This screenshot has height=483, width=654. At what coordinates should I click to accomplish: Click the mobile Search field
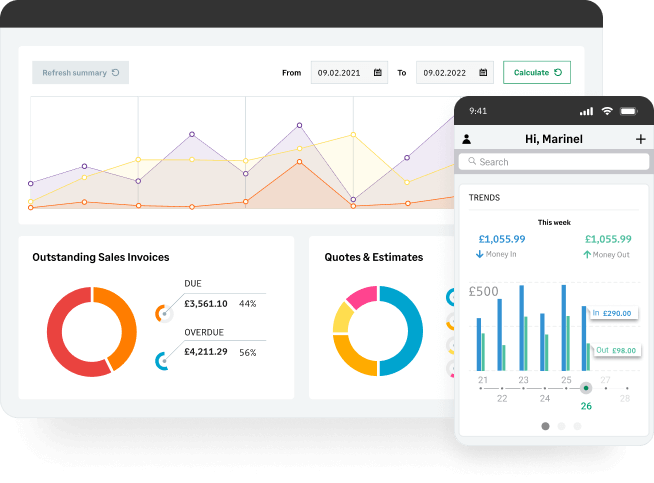click(554, 162)
